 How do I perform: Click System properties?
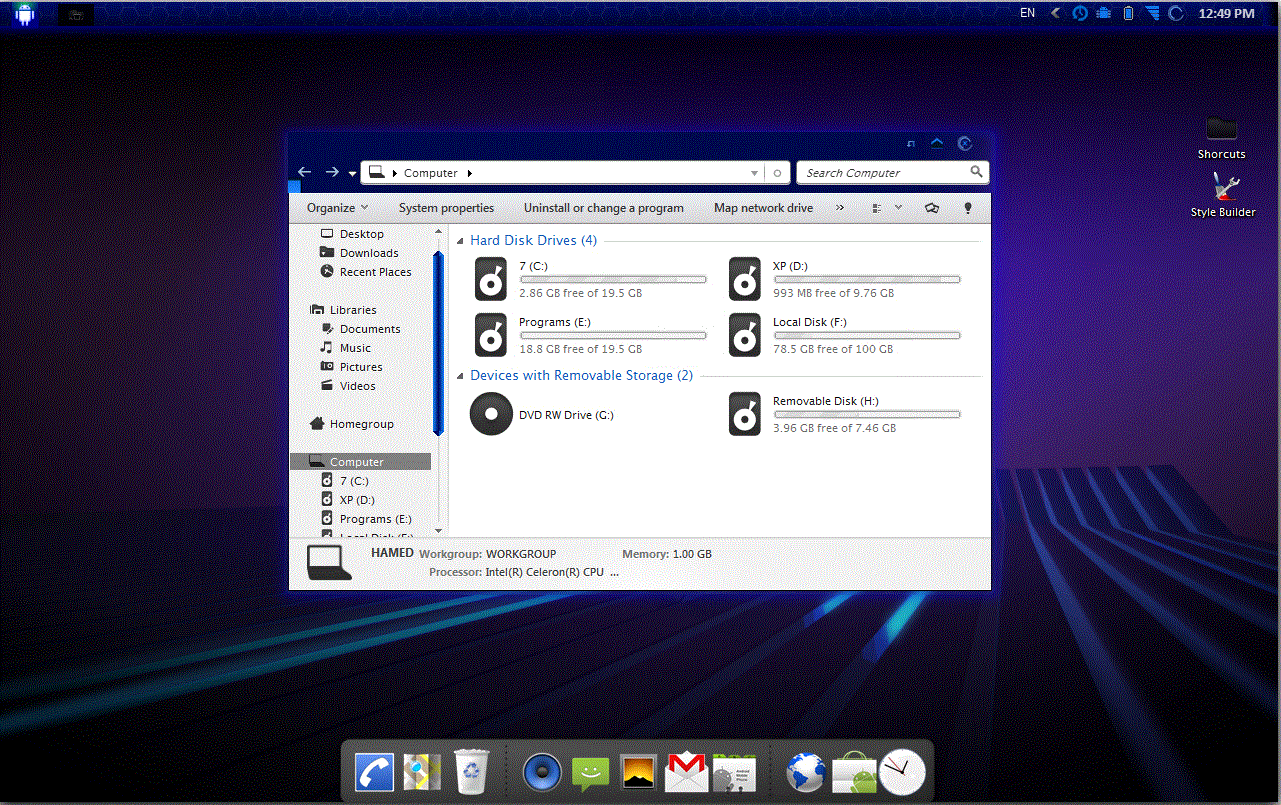coord(446,208)
